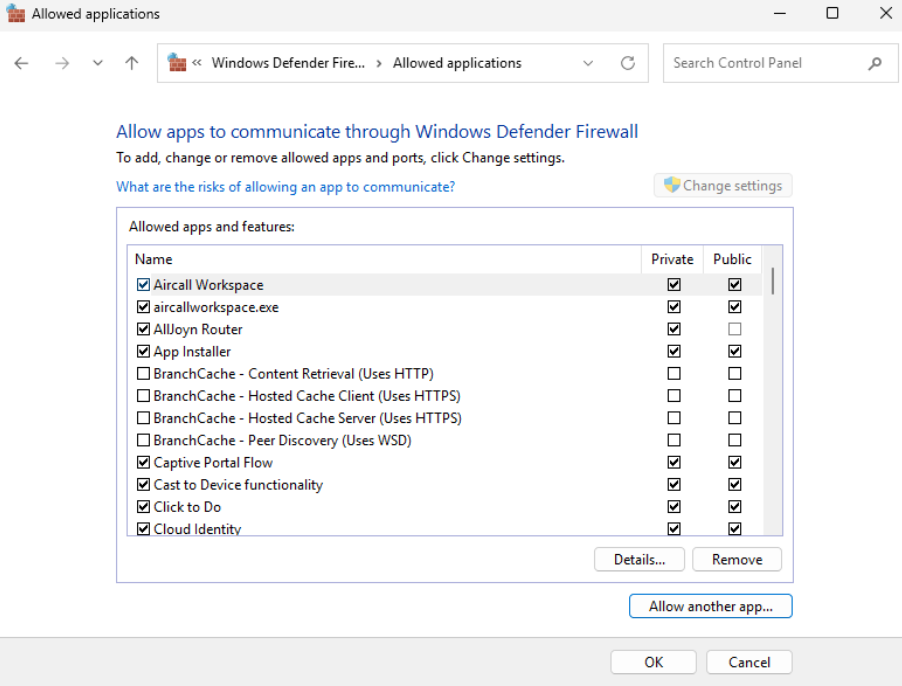Click the forward navigation arrow
This screenshot has height=686, width=902.
click(62, 63)
